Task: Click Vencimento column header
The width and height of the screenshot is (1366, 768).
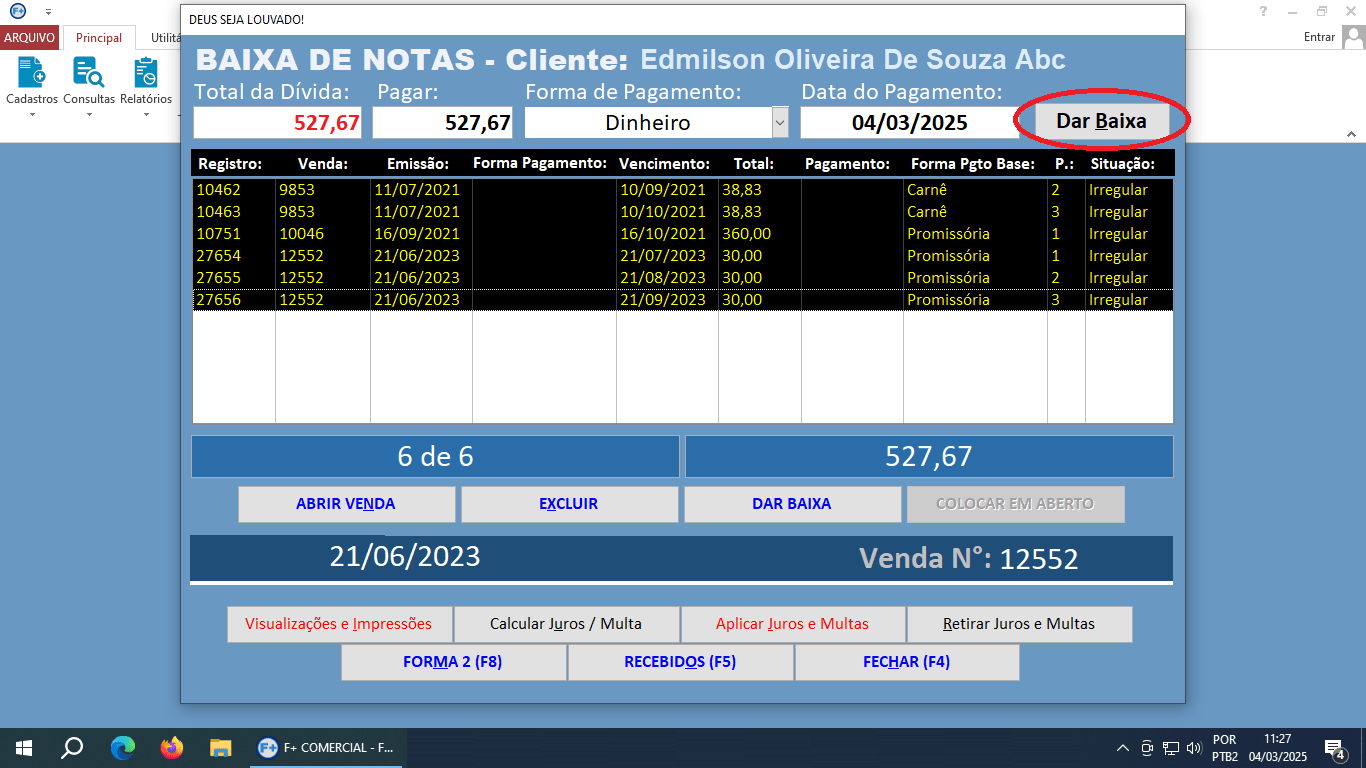Action: click(664, 164)
